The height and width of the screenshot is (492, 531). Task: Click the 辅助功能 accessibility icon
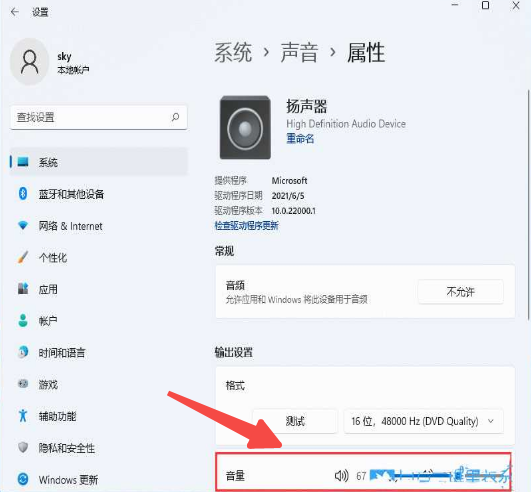23,415
